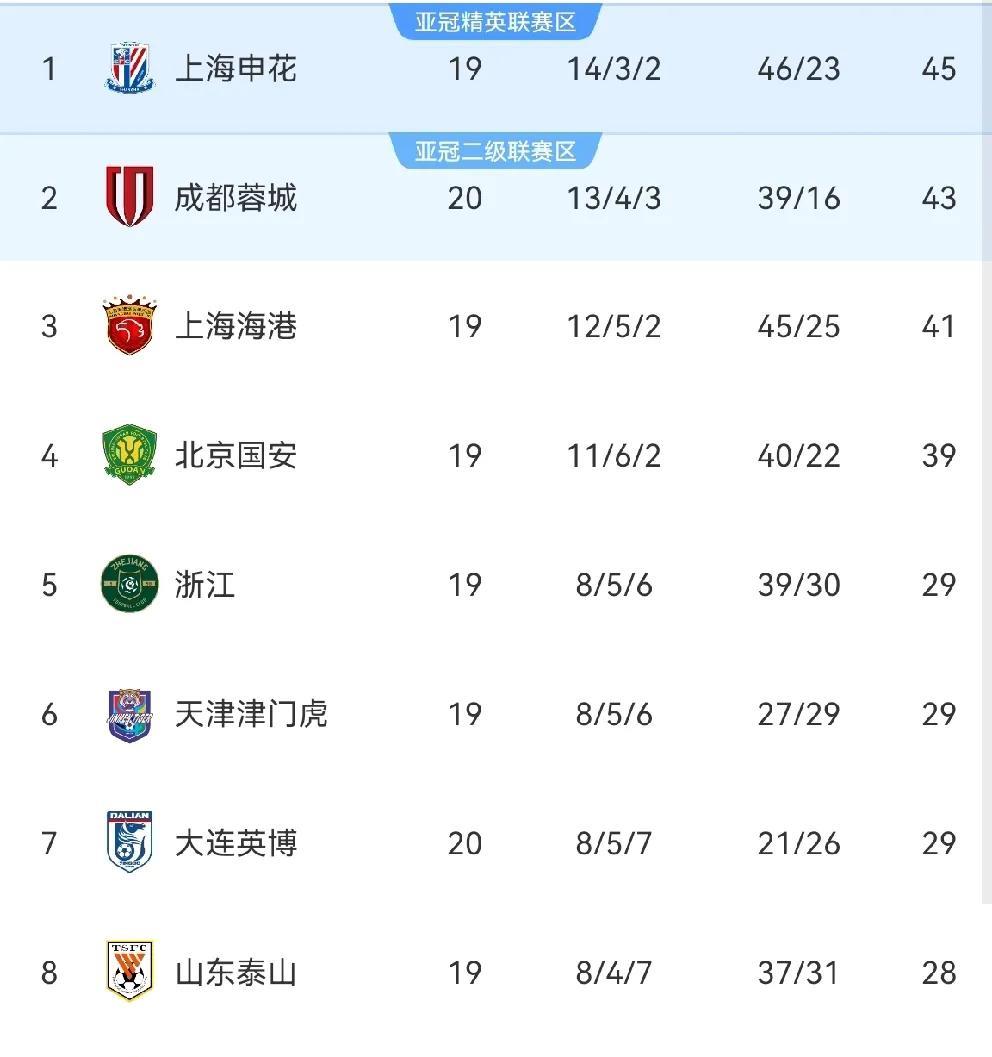Click the 山东泰山 team name
The height and width of the screenshot is (1057, 992).
point(236,972)
